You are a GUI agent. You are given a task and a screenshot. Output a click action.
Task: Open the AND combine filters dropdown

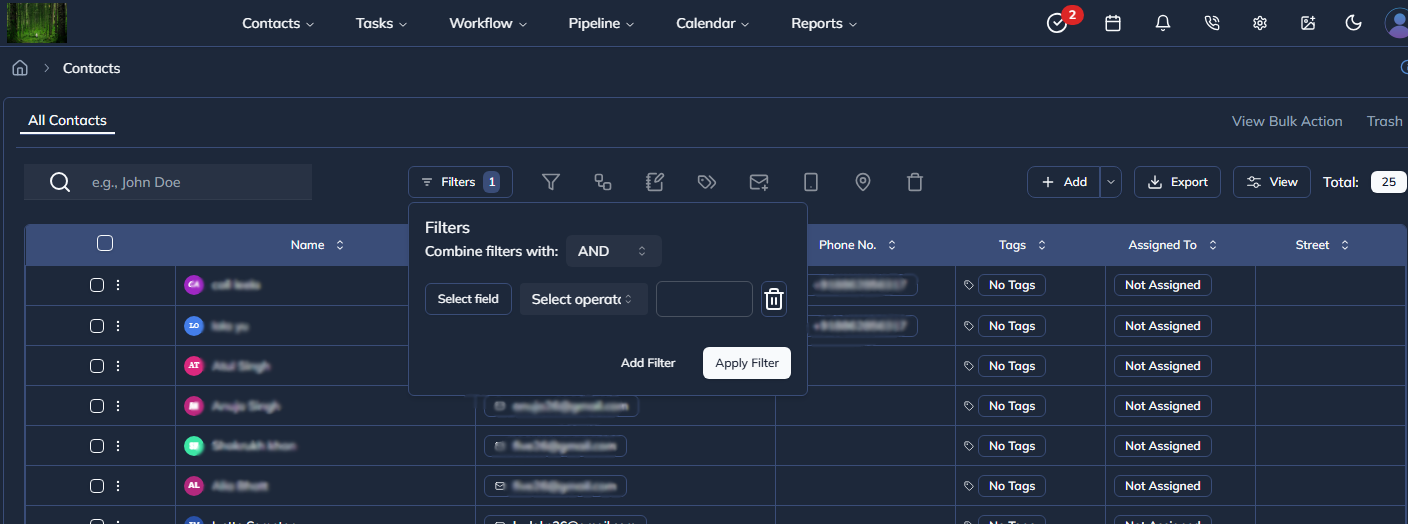coord(614,251)
